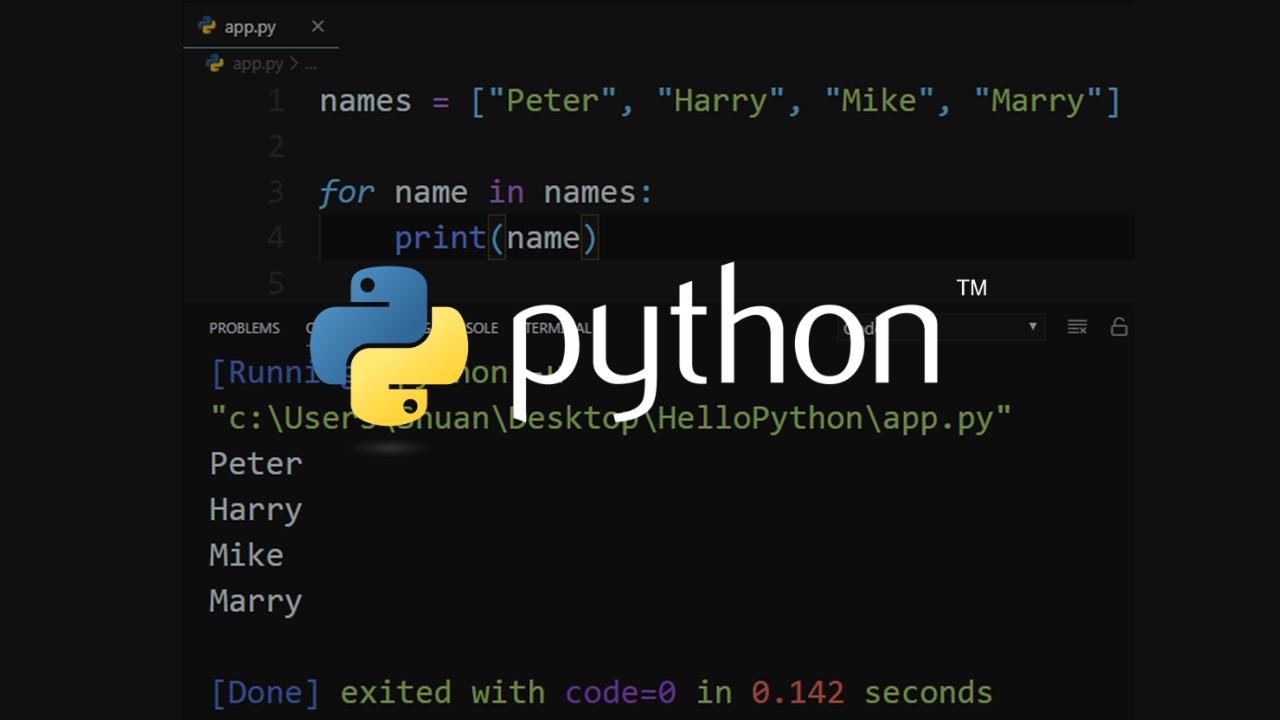The width and height of the screenshot is (1280, 720).
Task: Click line number 4 in the gutter
Action: click(x=276, y=238)
